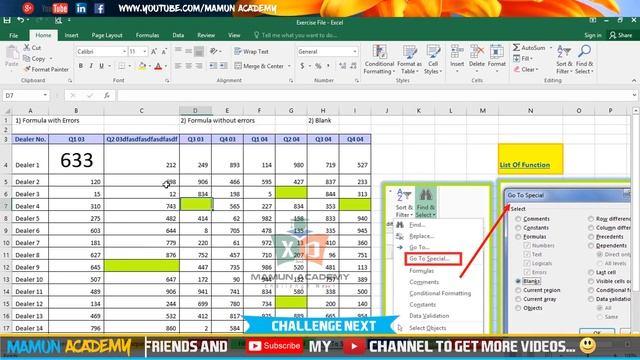Open the fill color dropdown arrow
The image size is (640, 360).
(x=149, y=66)
